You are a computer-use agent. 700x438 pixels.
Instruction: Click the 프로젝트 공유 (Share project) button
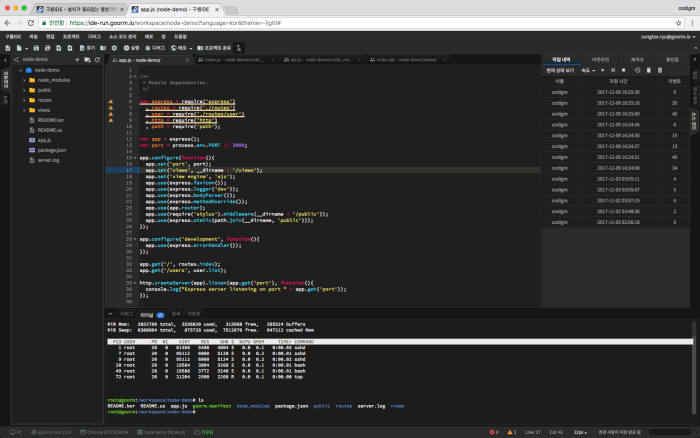pyautogui.click(x=214, y=48)
